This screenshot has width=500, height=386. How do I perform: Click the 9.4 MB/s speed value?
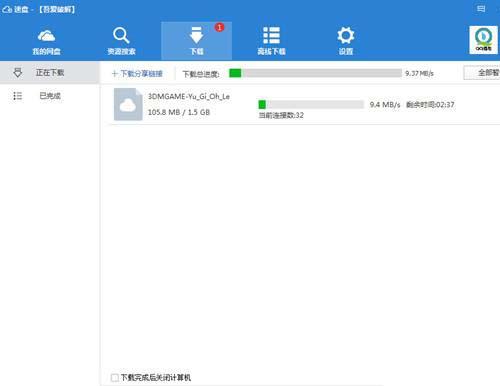click(x=385, y=105)
